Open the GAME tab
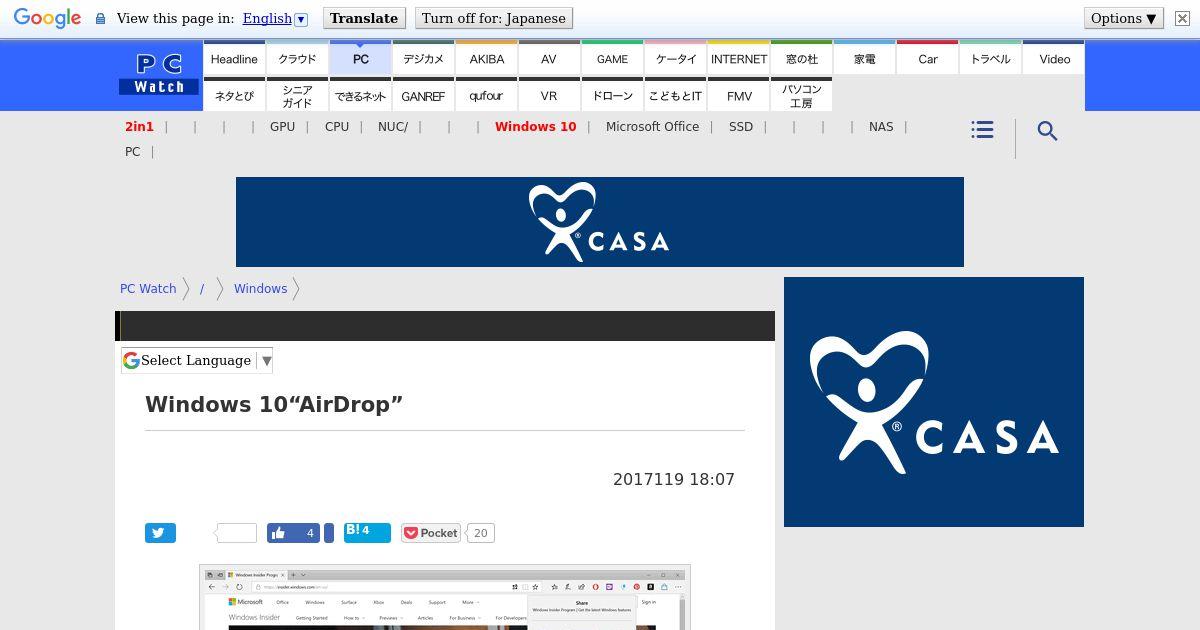1200x630 pixels. pos(612,59)
